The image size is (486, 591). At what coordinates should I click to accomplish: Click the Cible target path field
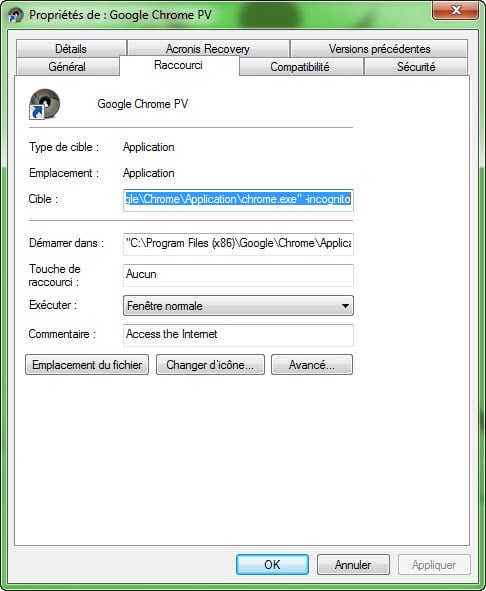point(238,199)
